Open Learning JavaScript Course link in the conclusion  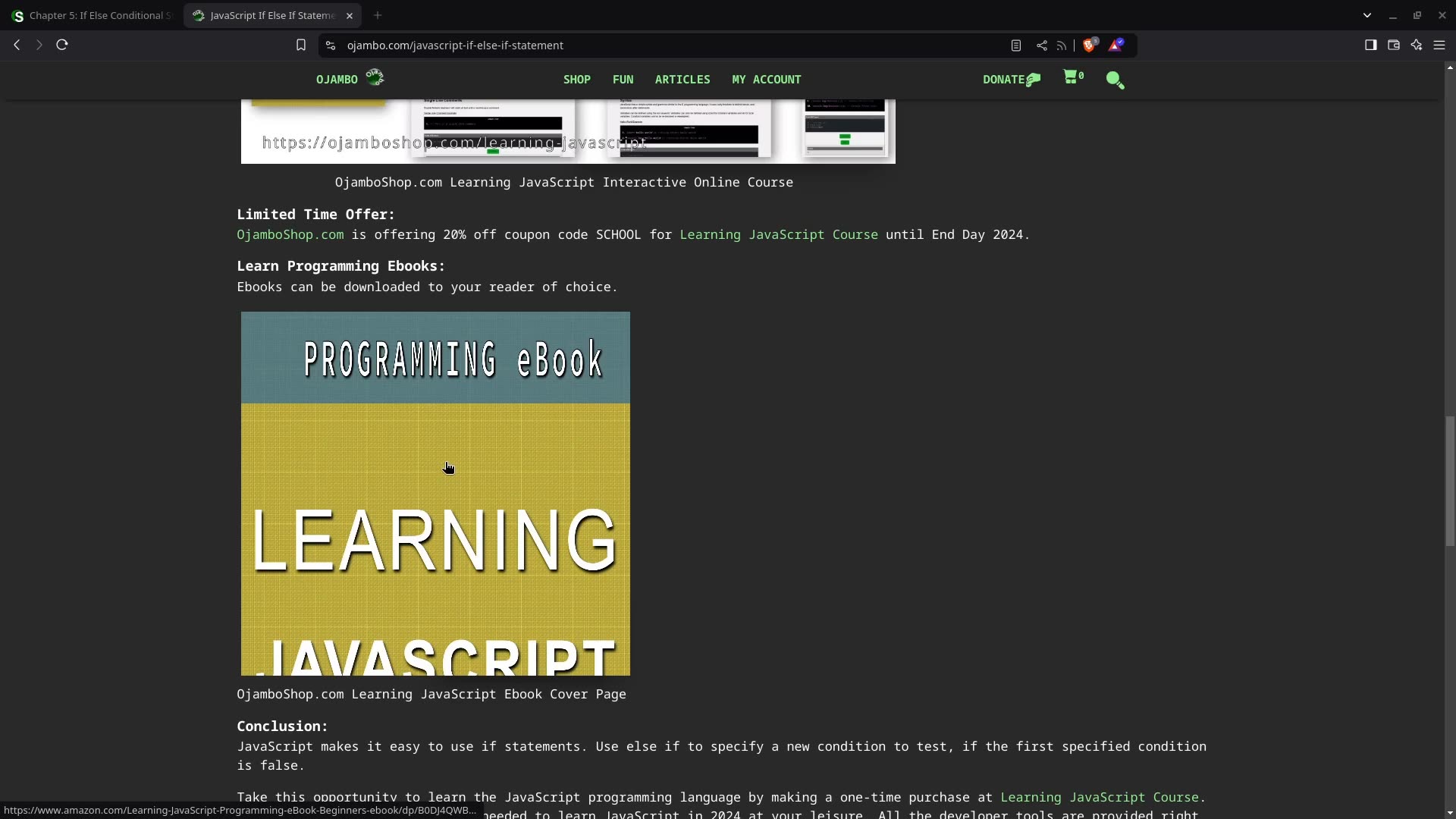(x=1100, y=798)
